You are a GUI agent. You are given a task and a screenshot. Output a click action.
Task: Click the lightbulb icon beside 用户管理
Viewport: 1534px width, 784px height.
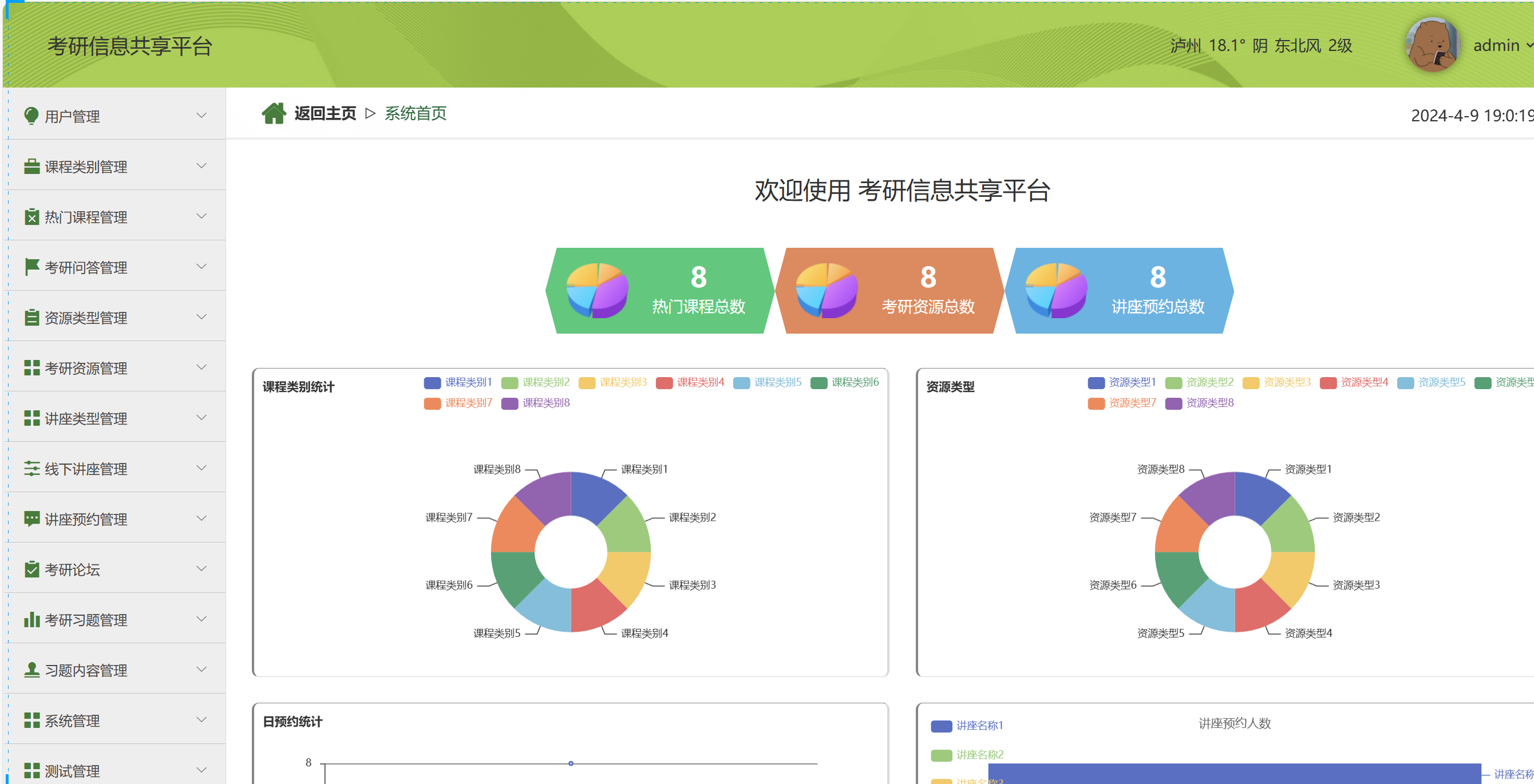point(31,116)
